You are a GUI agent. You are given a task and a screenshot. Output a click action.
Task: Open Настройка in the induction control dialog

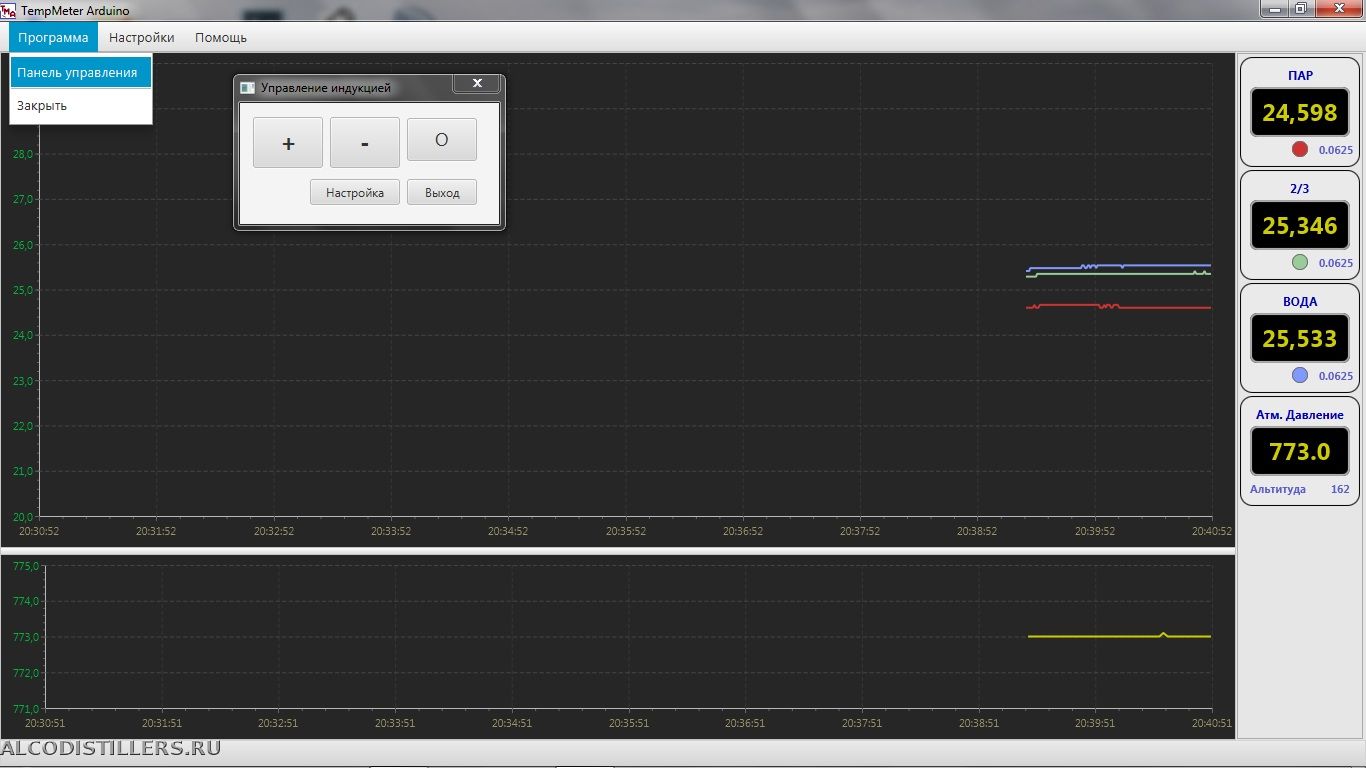(x=354, y=192)
